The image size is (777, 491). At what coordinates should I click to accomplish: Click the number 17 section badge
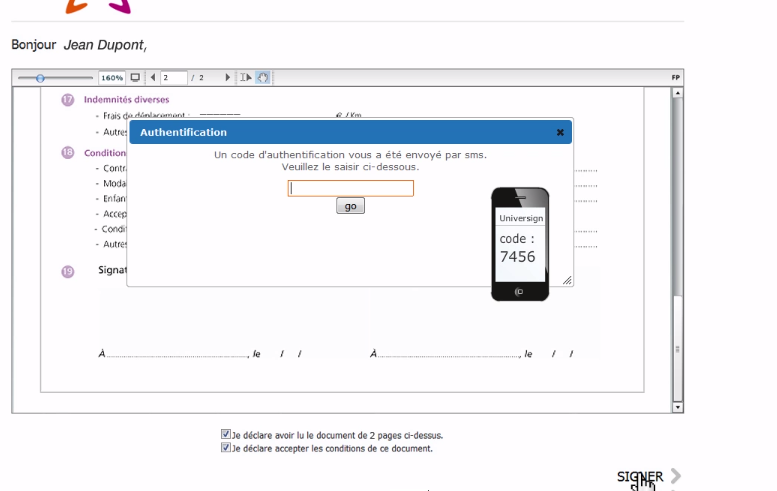pos(68,100)
